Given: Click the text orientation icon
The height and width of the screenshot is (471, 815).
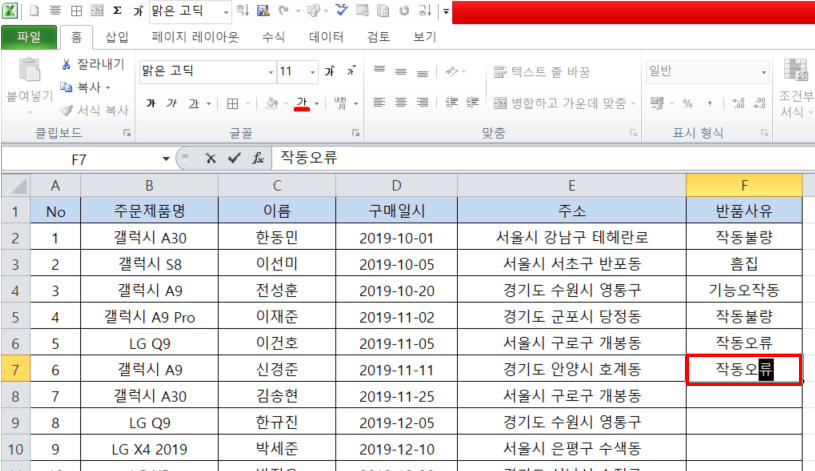Looking at the screenshot, I should pyautogui.click(x=452, y=71).
